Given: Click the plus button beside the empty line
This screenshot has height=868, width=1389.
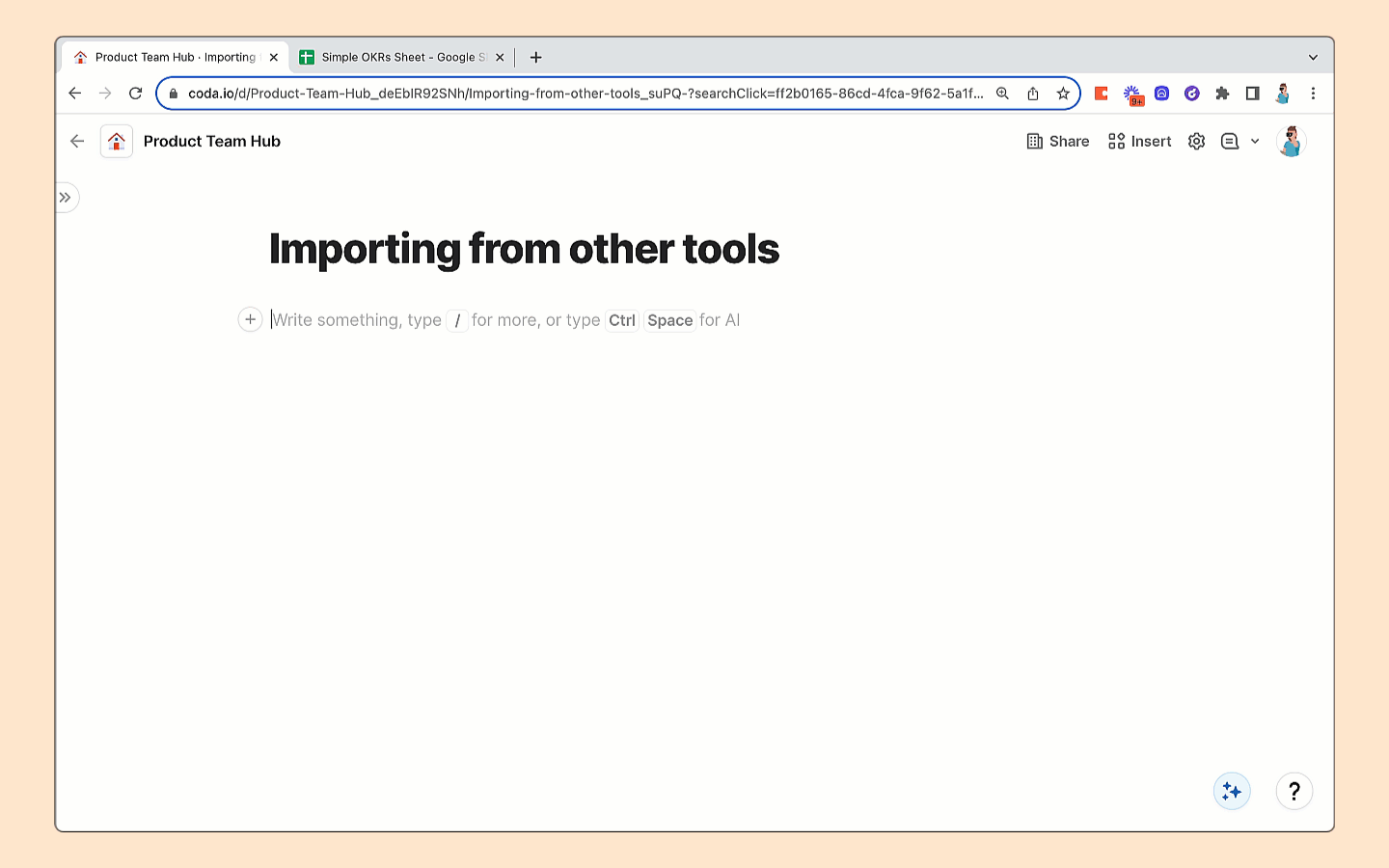Looking at the screenshot, I should tap(250, 319).
